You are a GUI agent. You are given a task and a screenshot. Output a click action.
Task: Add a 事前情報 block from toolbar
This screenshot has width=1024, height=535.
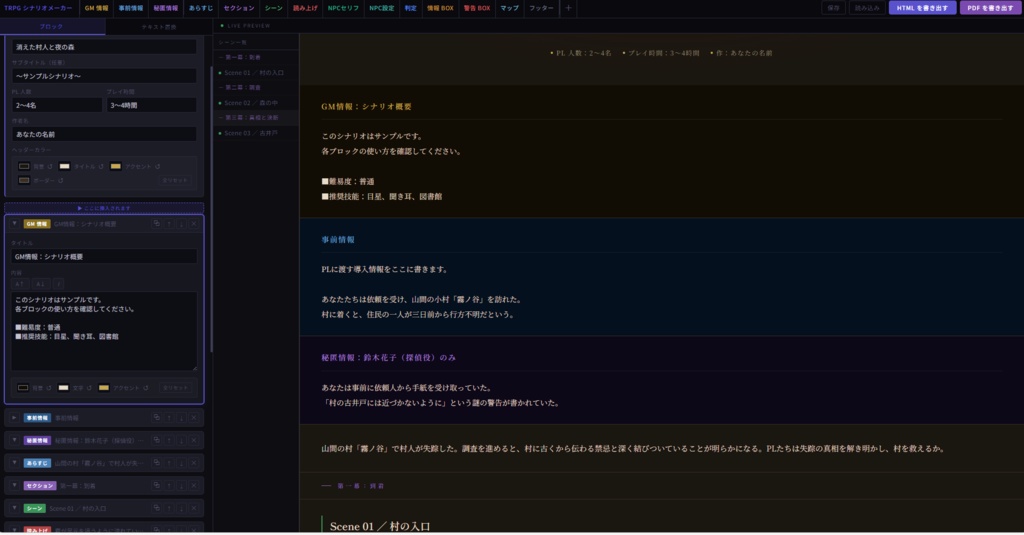(131, 8)
